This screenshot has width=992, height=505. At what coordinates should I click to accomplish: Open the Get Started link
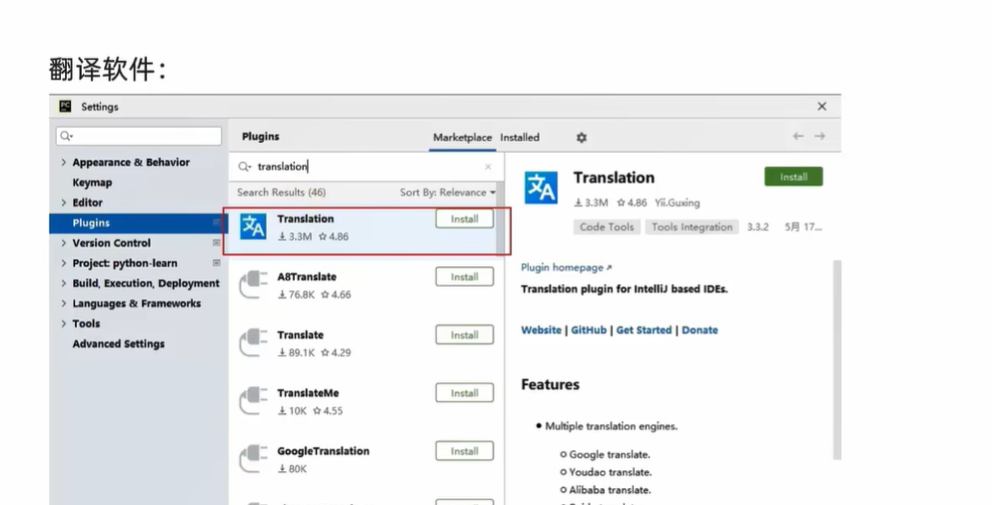[x=644, y=330]
